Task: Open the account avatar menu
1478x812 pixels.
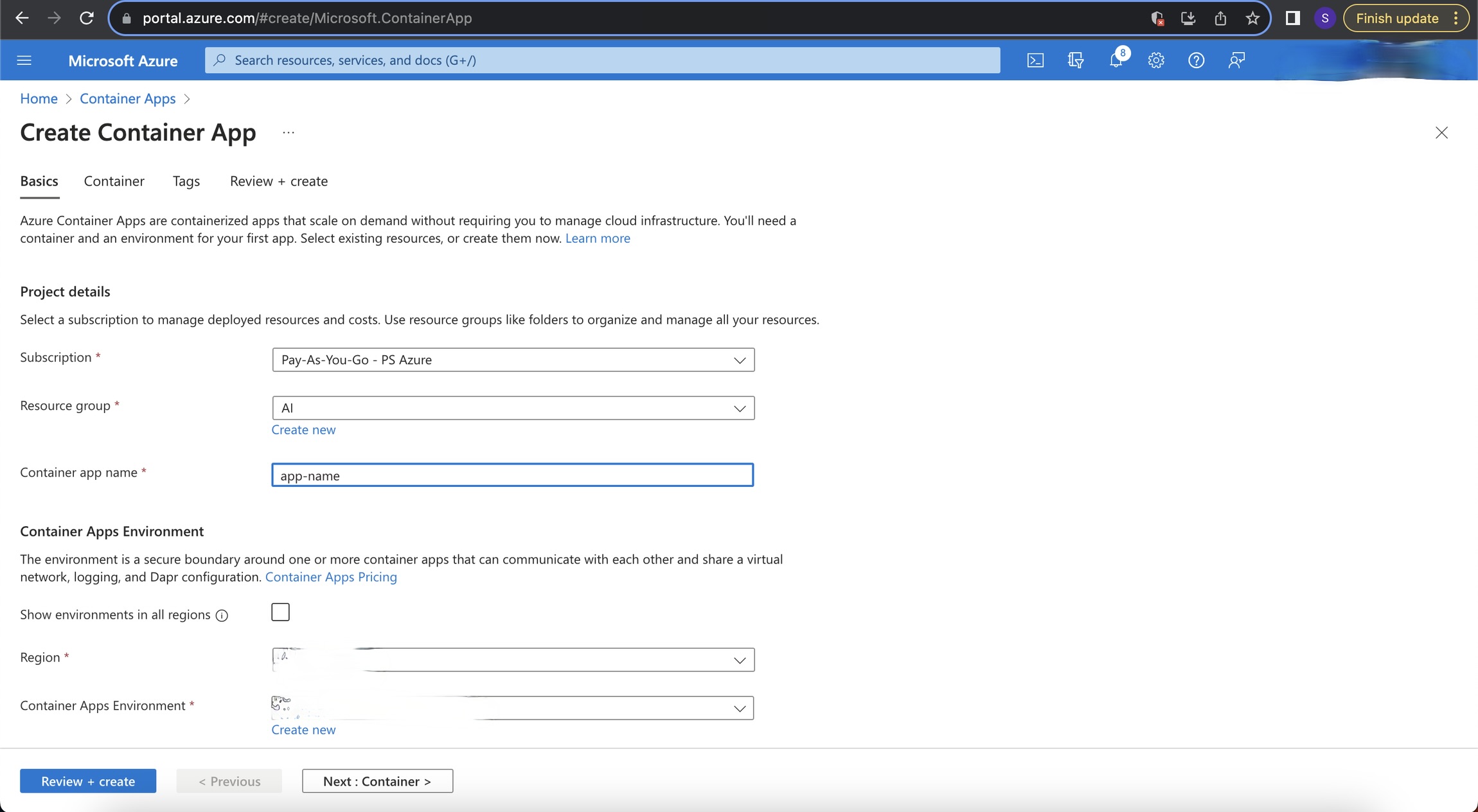Action: (1325, 18)
